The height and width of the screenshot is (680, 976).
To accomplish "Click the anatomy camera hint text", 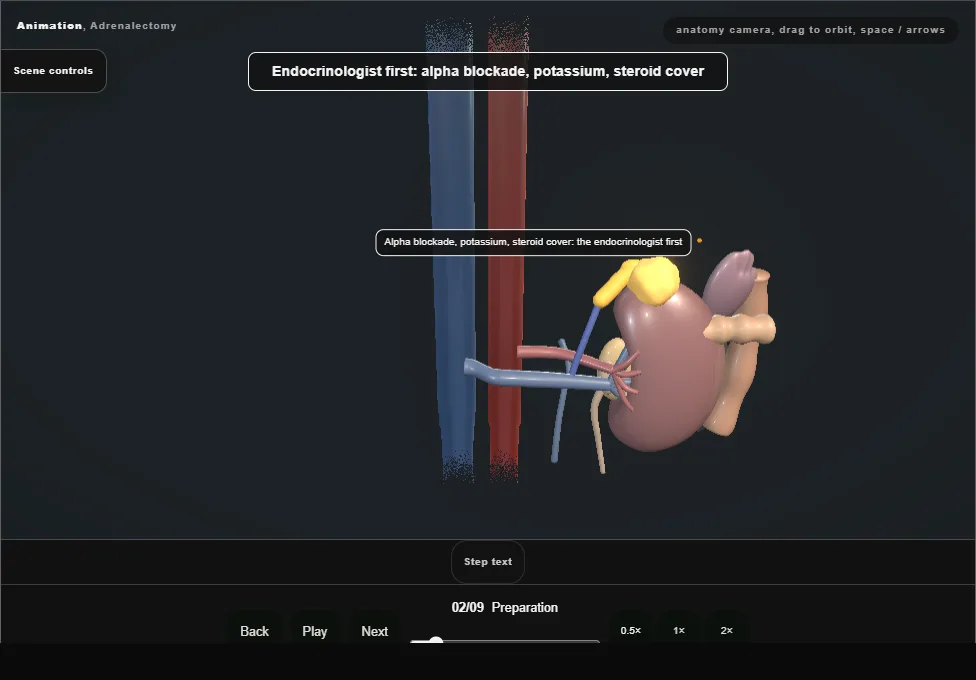I will pos(810,30).
